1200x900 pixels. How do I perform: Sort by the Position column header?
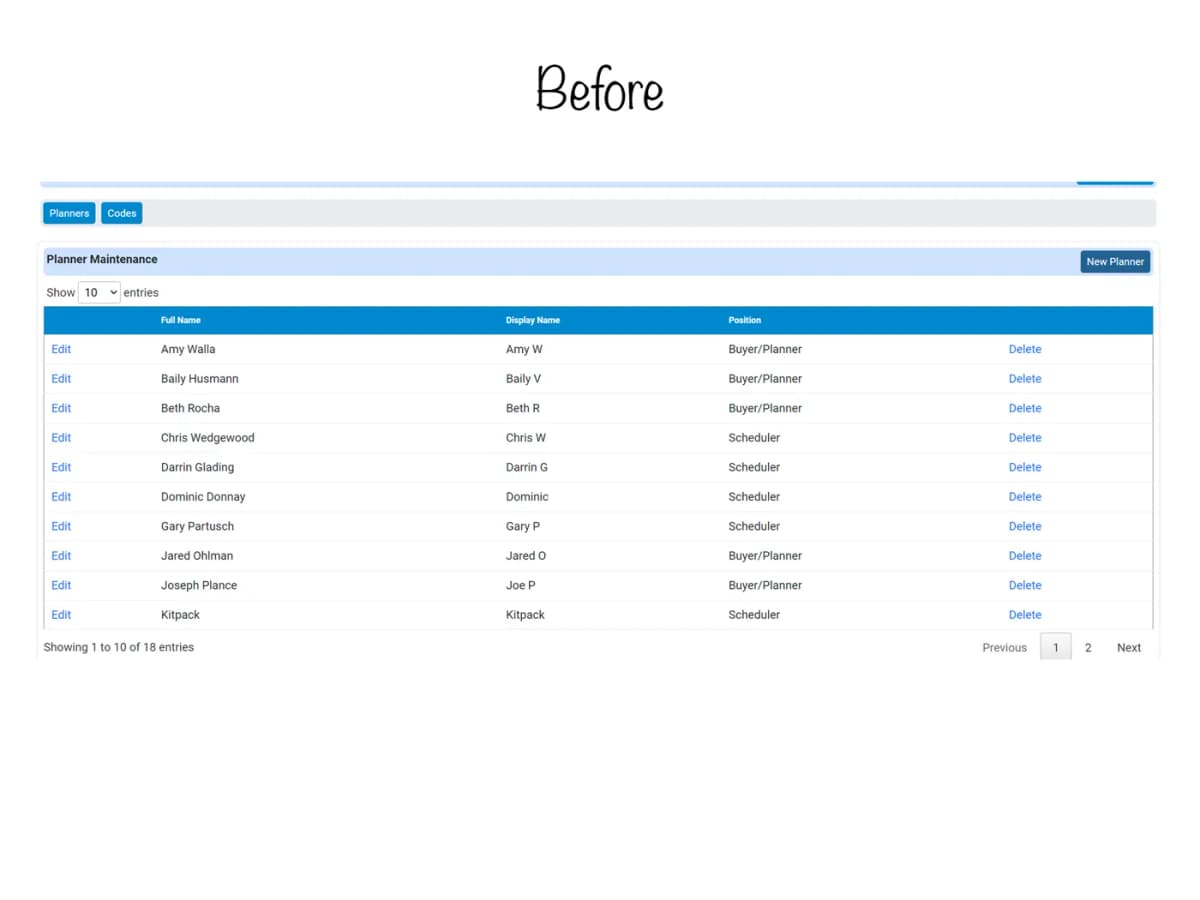coord(745,320)
